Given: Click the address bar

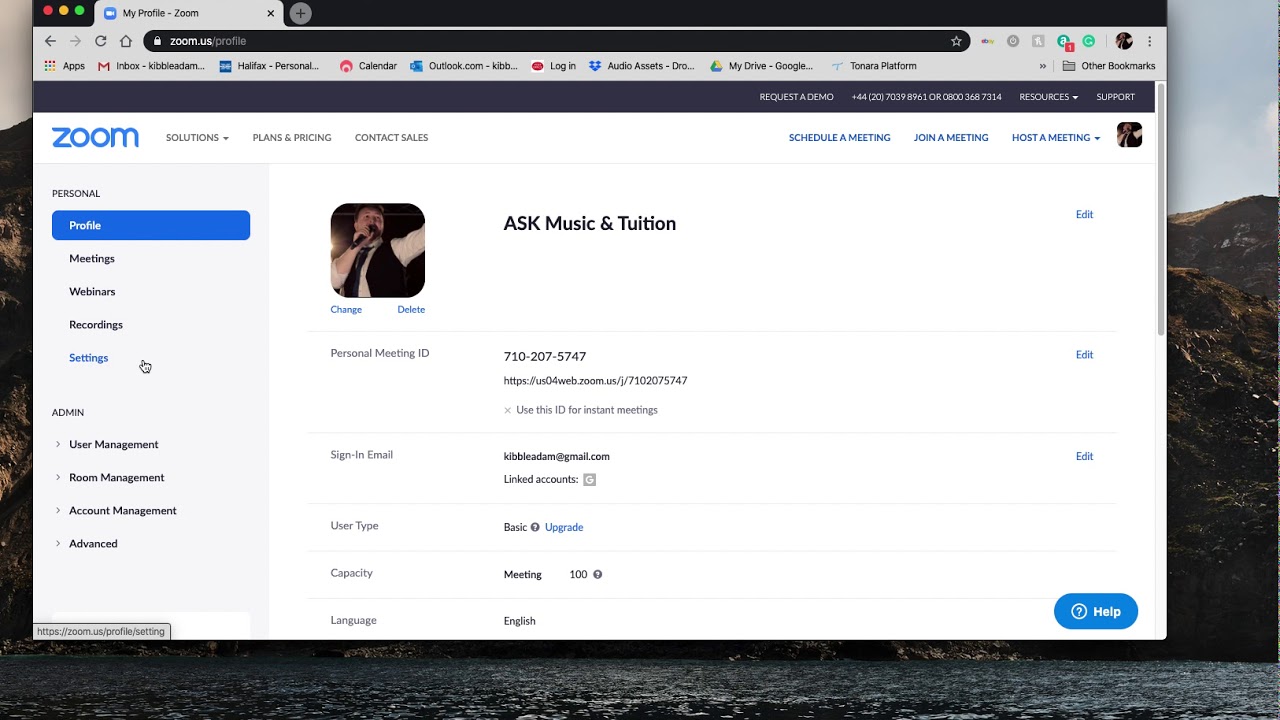Looking at the screenshot, I should point(557,41).
